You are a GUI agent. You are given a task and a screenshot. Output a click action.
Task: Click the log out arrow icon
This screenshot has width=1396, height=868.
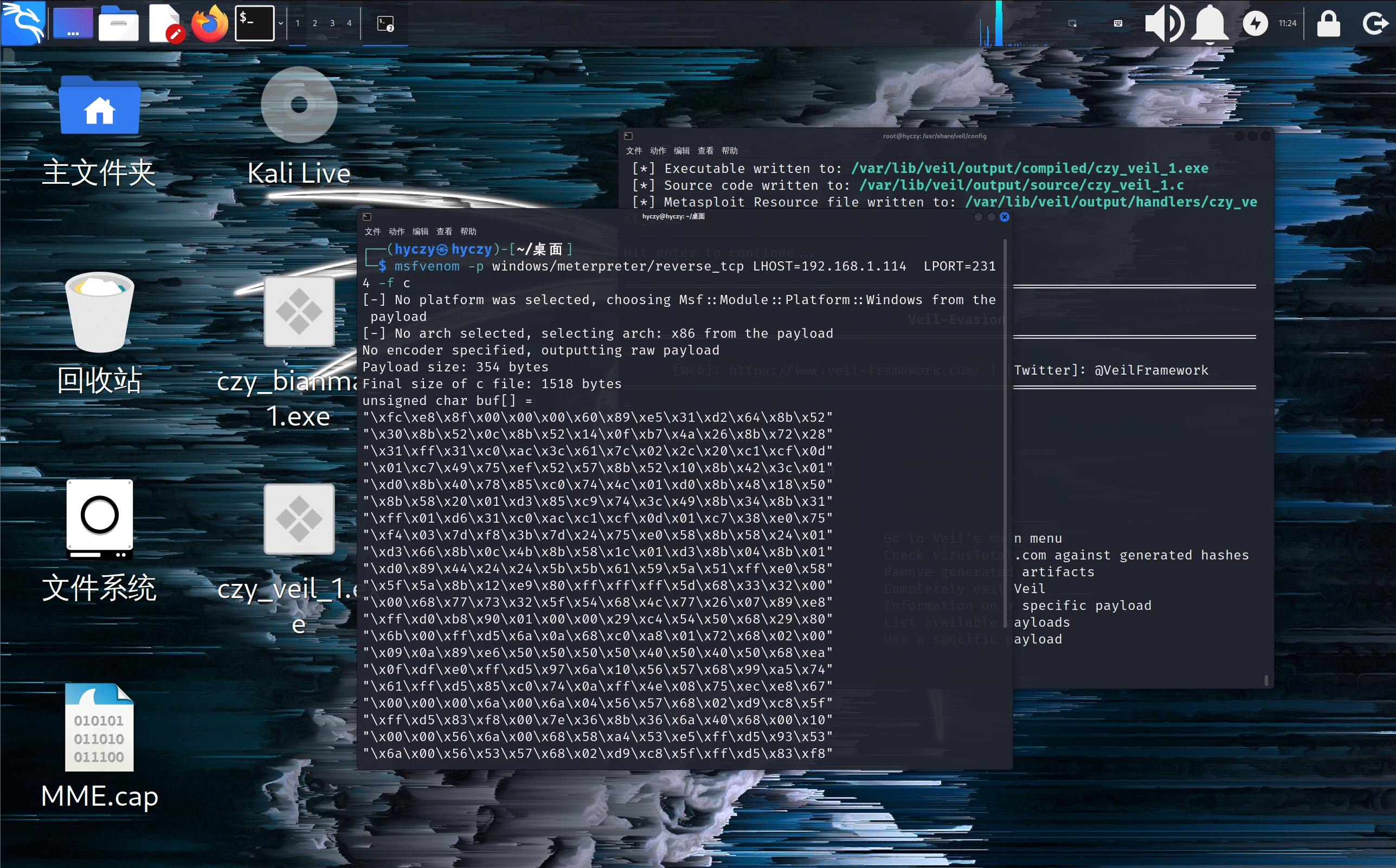click(1376, 23)
